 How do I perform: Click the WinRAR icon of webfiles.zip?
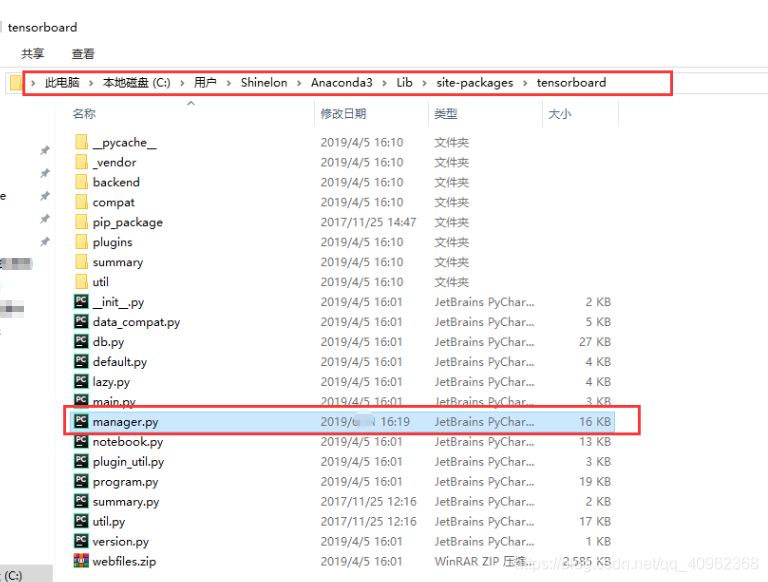81,561
